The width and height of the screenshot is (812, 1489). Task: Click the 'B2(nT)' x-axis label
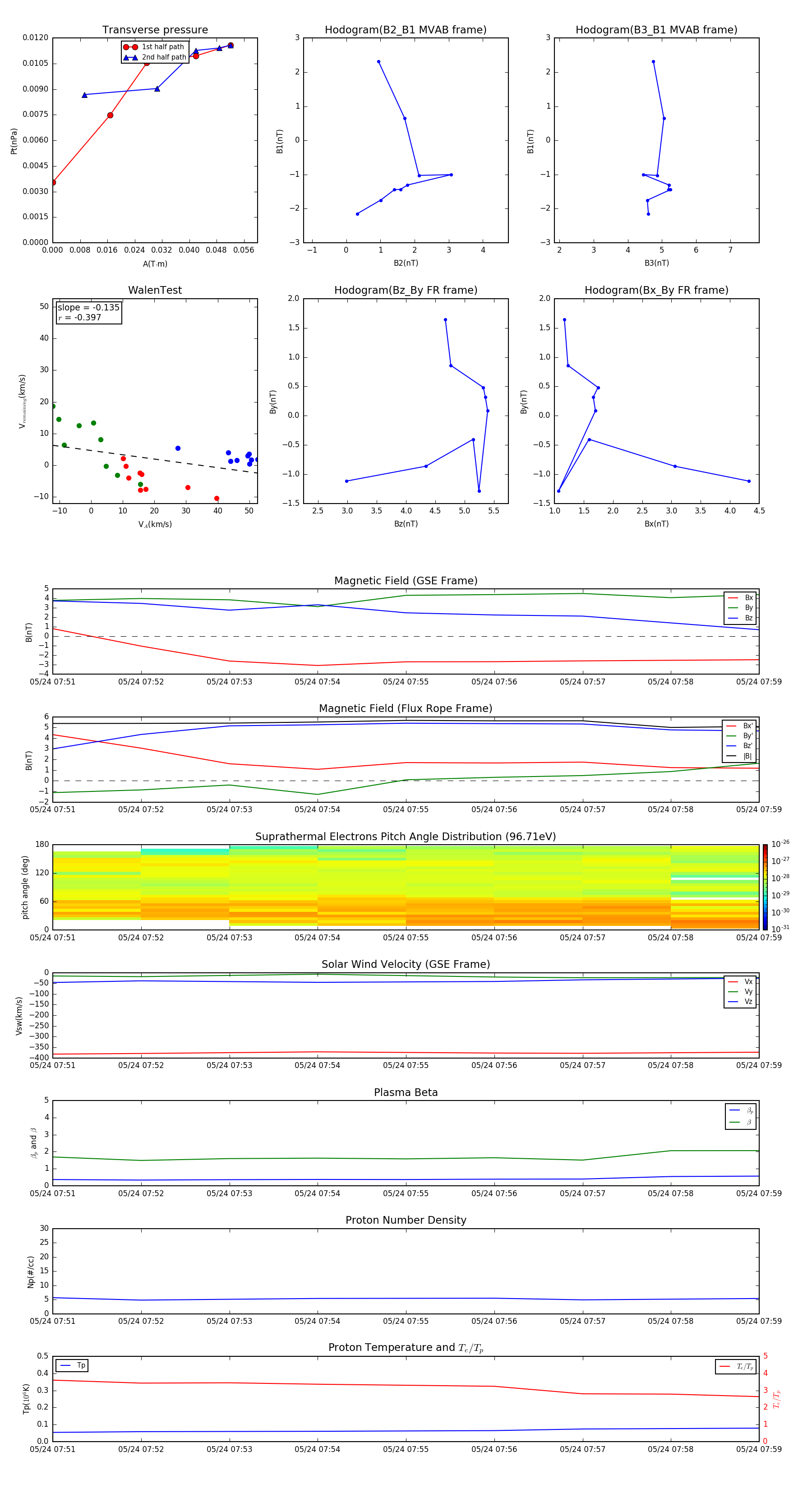click(x=406, y=263)
